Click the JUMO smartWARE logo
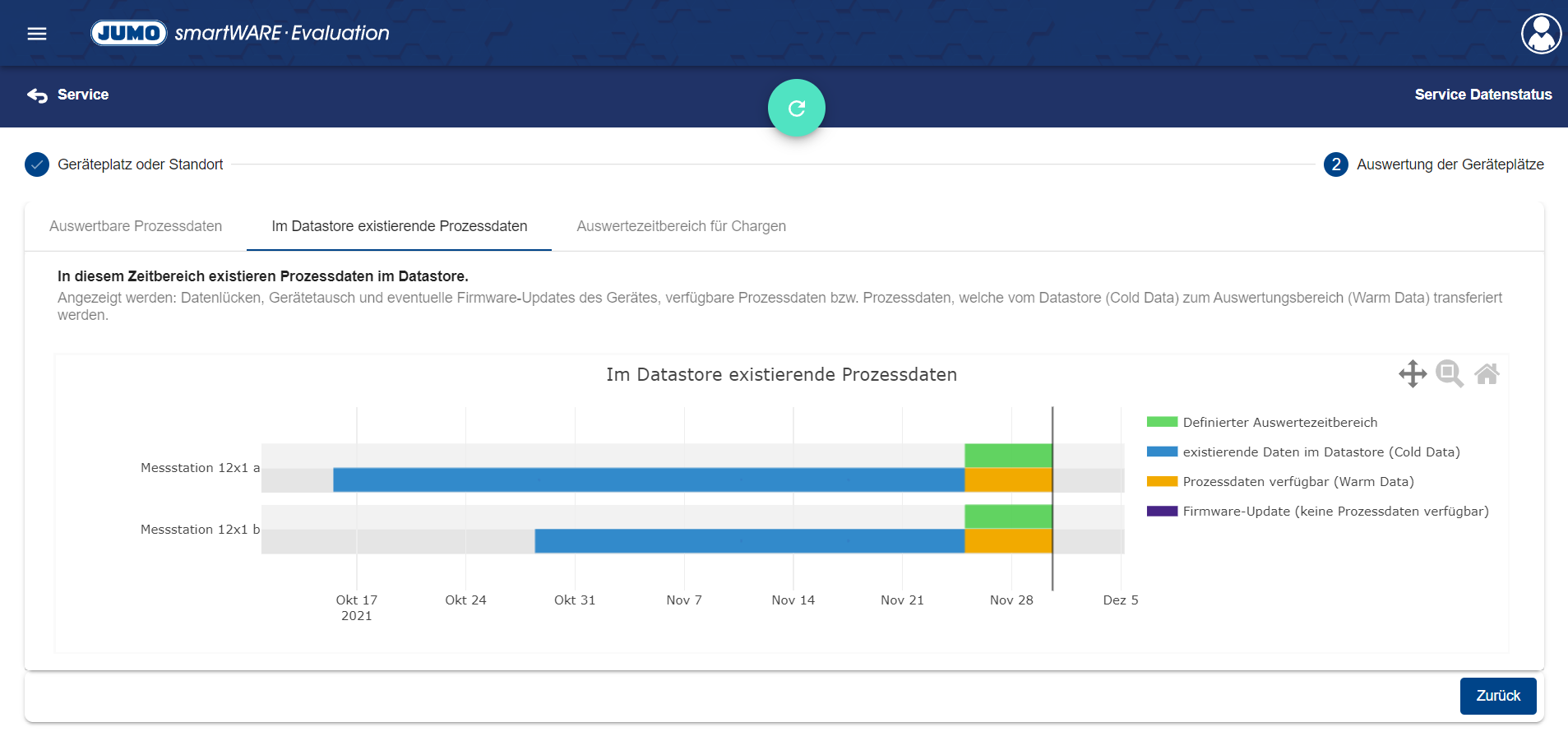 (239, 33)
